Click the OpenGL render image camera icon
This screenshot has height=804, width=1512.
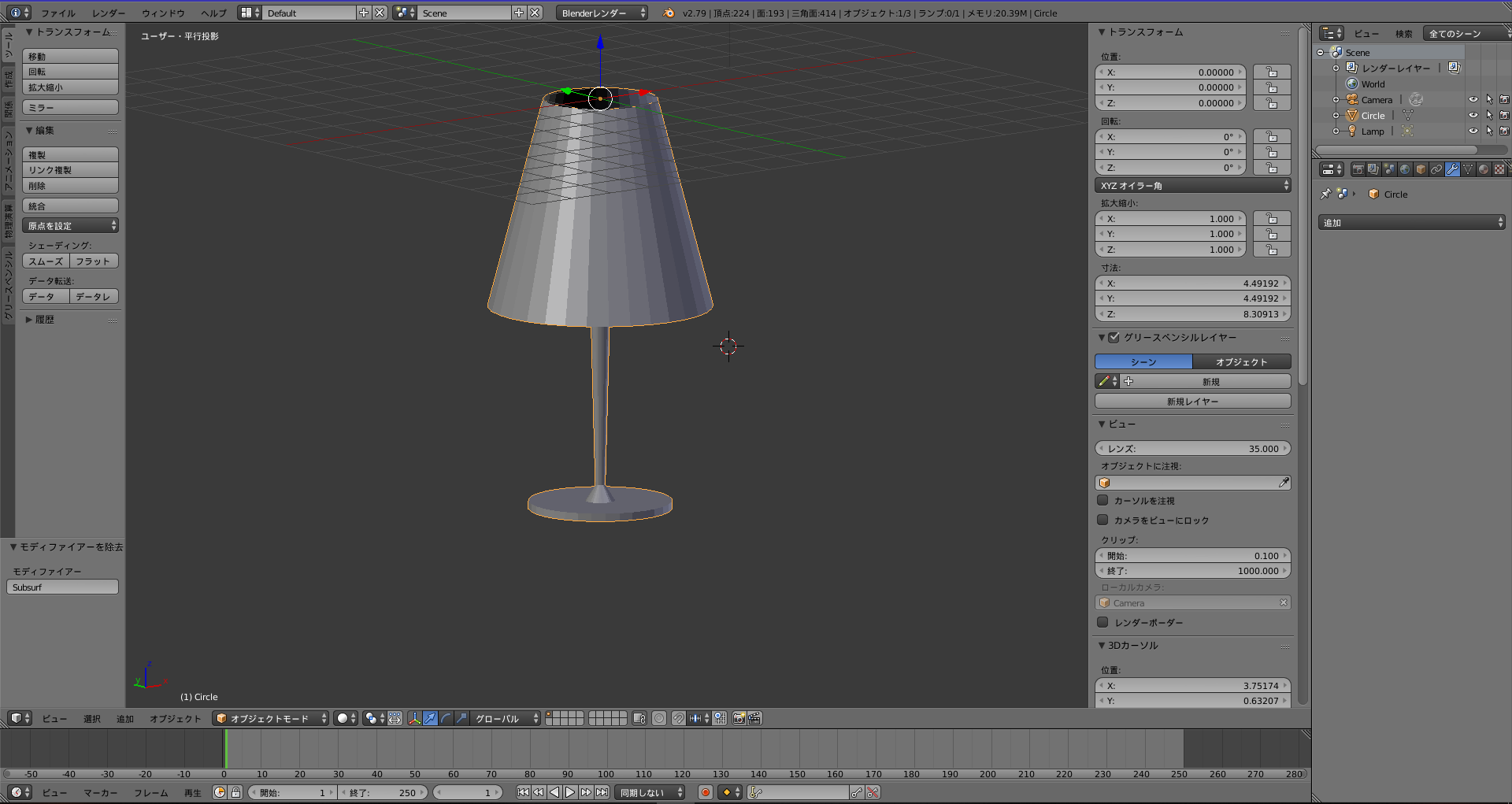(739, 718)
